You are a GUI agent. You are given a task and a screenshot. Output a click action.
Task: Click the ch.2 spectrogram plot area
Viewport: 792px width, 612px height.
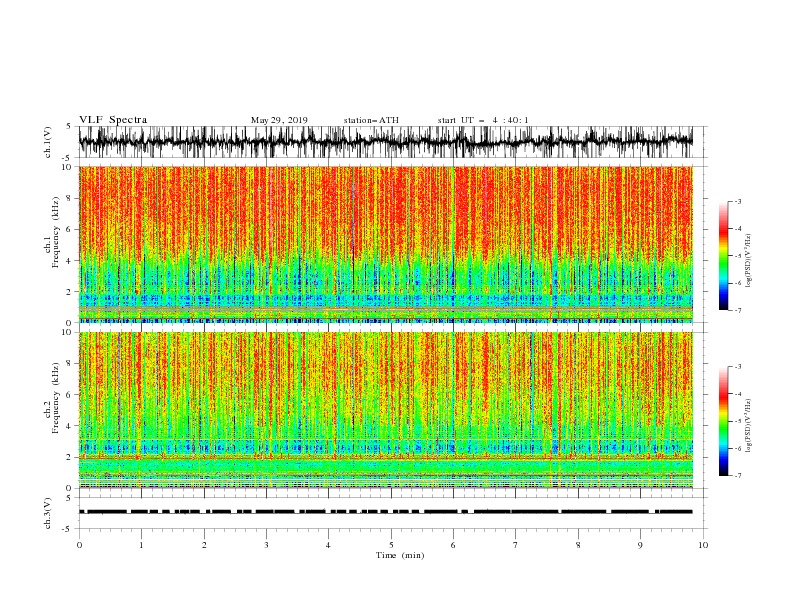385,410
